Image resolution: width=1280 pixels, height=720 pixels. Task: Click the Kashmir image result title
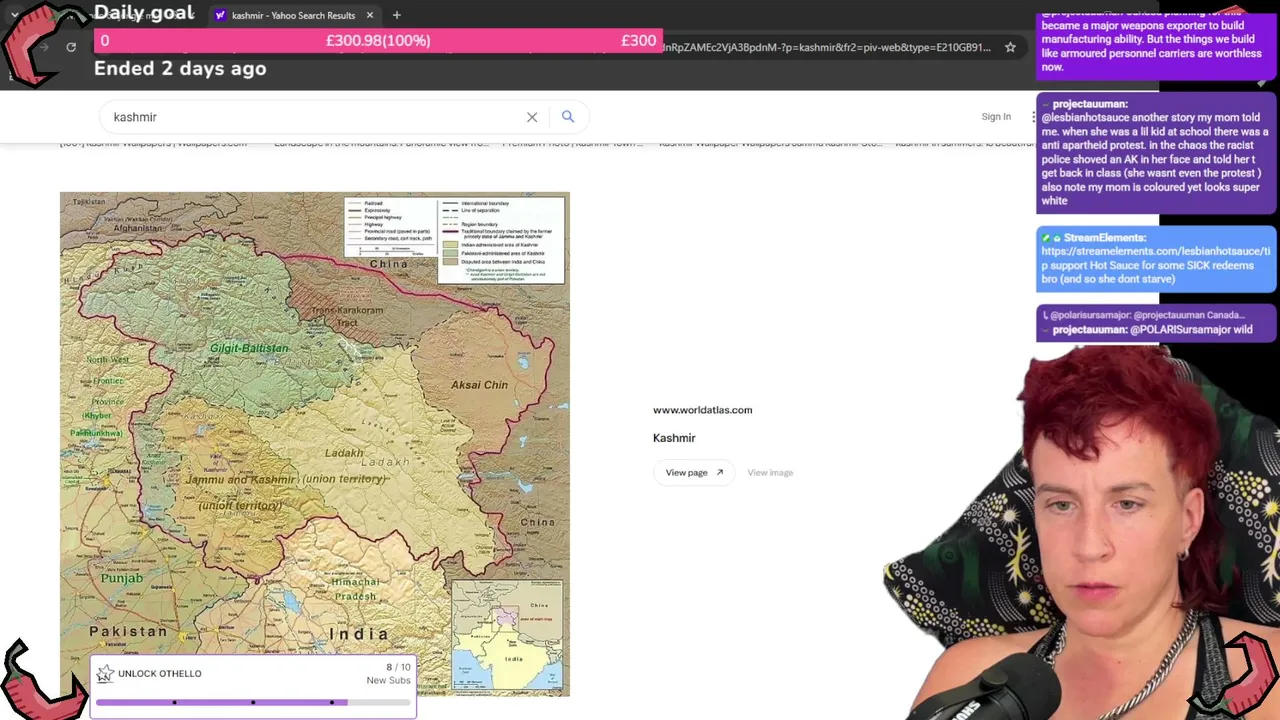674,438
